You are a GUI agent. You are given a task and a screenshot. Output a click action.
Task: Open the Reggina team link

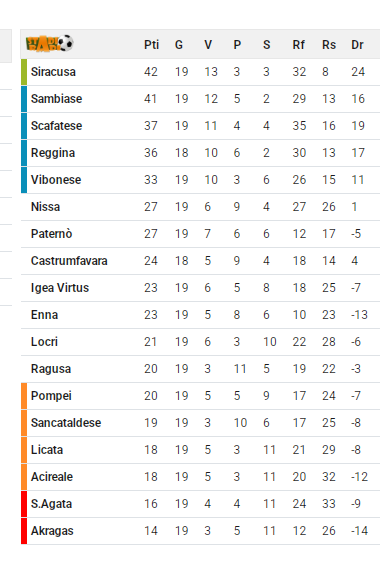click(53, 153)
